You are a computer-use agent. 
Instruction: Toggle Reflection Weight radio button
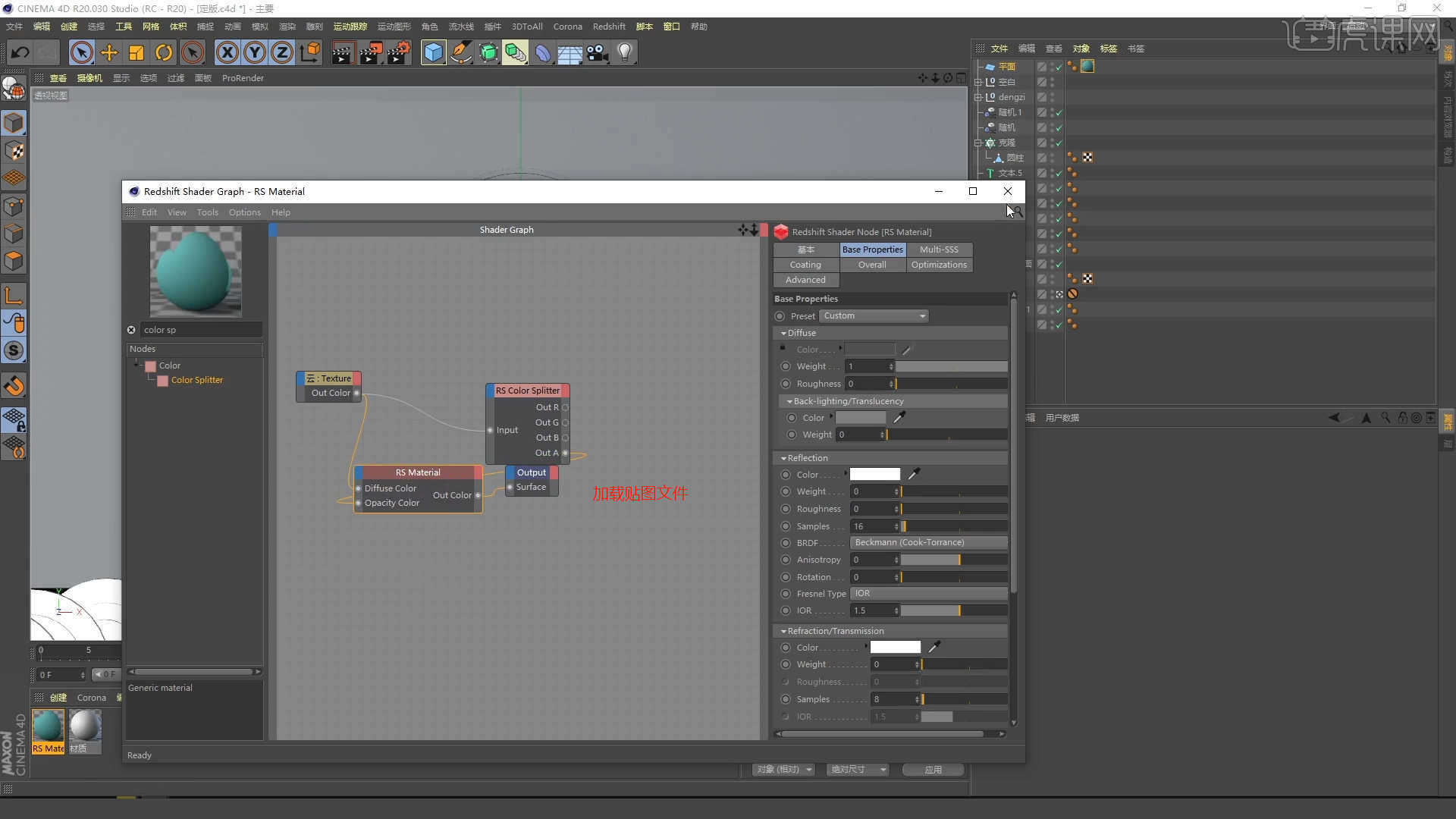[785, 491]
